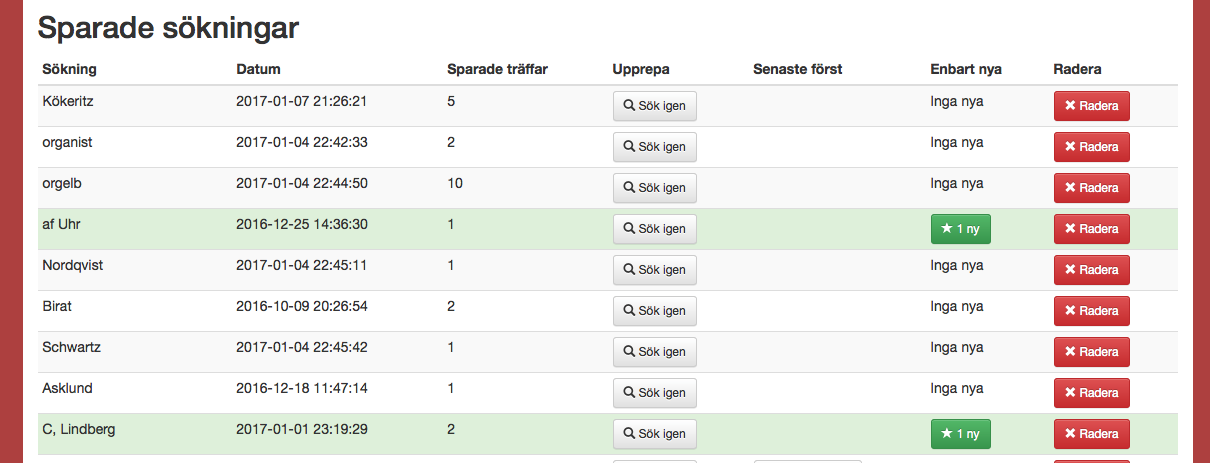Rerun the Schwartz saved search
Screen dimensions: 1210x463
point(654,352)
